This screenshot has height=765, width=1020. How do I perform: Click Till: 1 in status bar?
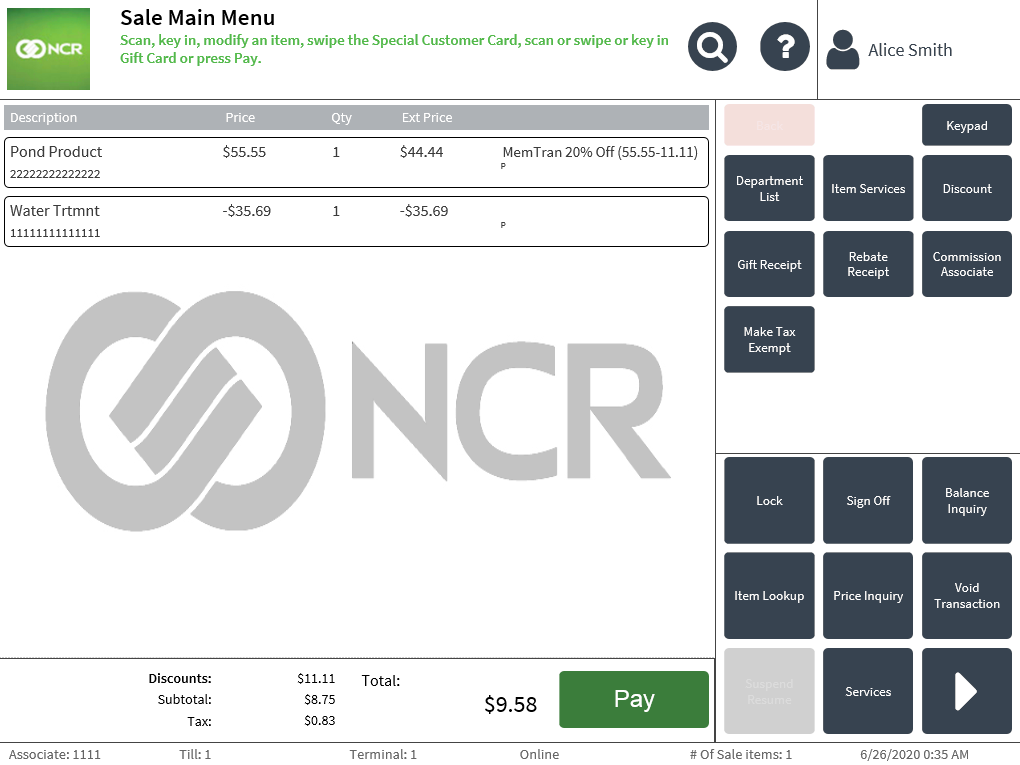195,754
